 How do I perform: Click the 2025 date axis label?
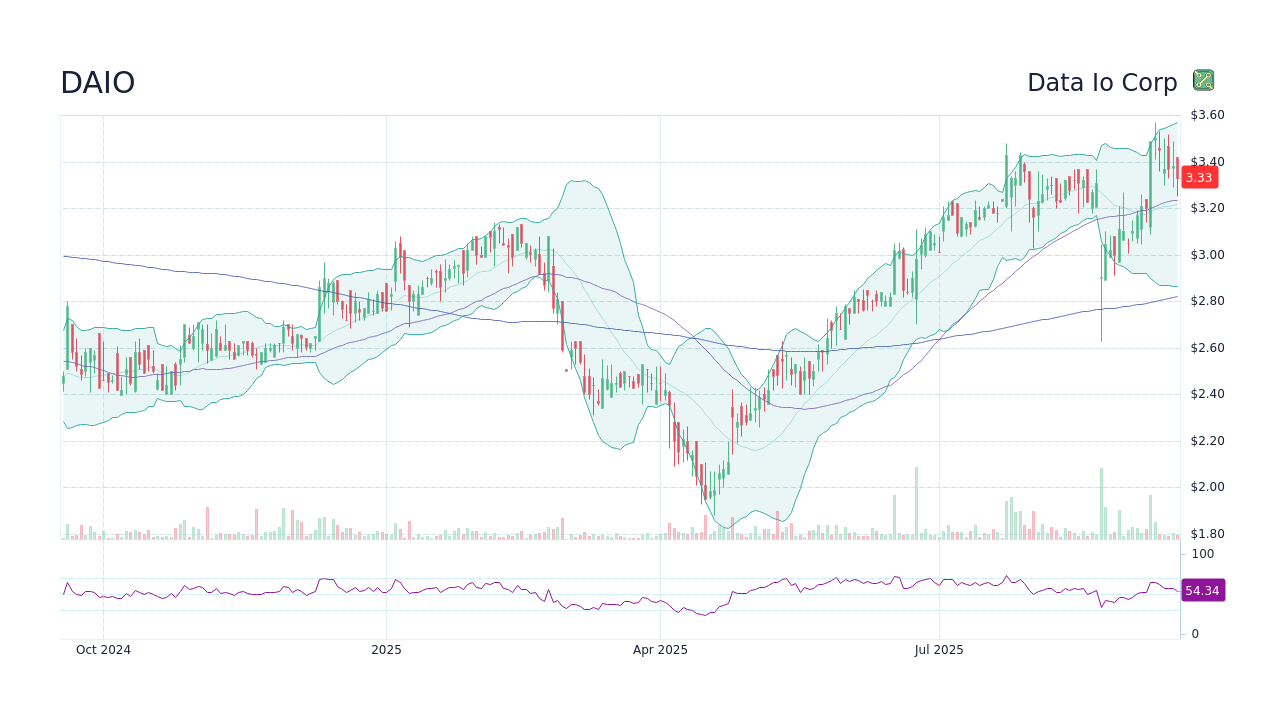(386, 650)
